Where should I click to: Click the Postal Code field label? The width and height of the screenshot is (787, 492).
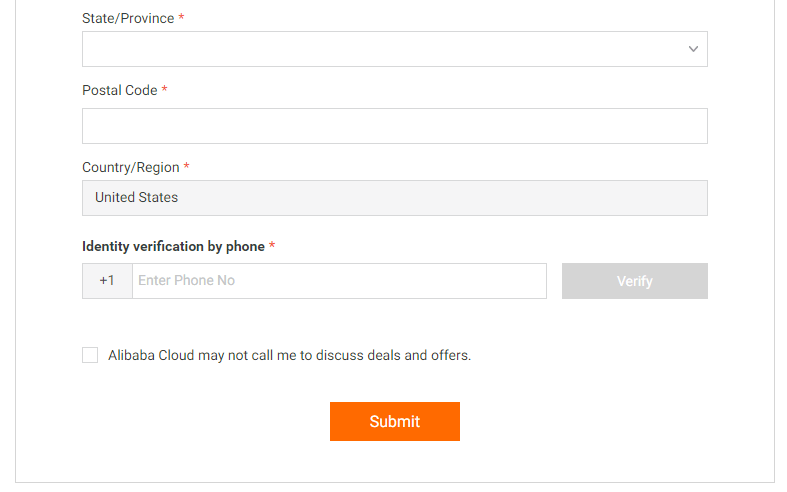coord(119,91)
